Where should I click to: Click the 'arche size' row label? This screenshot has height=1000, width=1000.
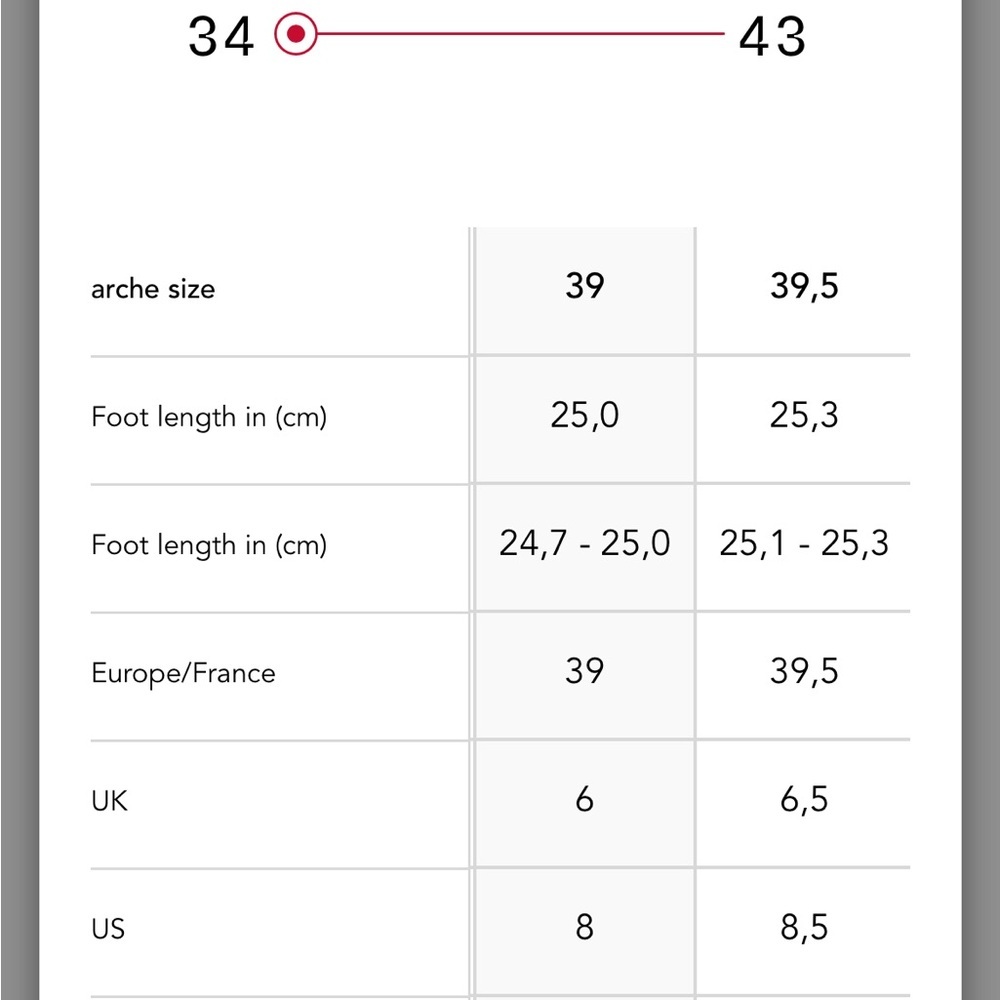tap(153, 289)
